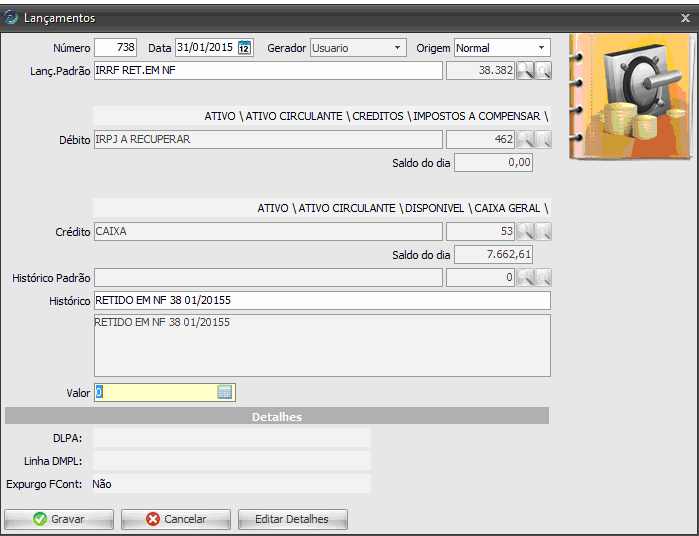Click the Histórico single-line field RETIDO EM NF
This screenshot has width=699, height=536.
click(322, 301)
